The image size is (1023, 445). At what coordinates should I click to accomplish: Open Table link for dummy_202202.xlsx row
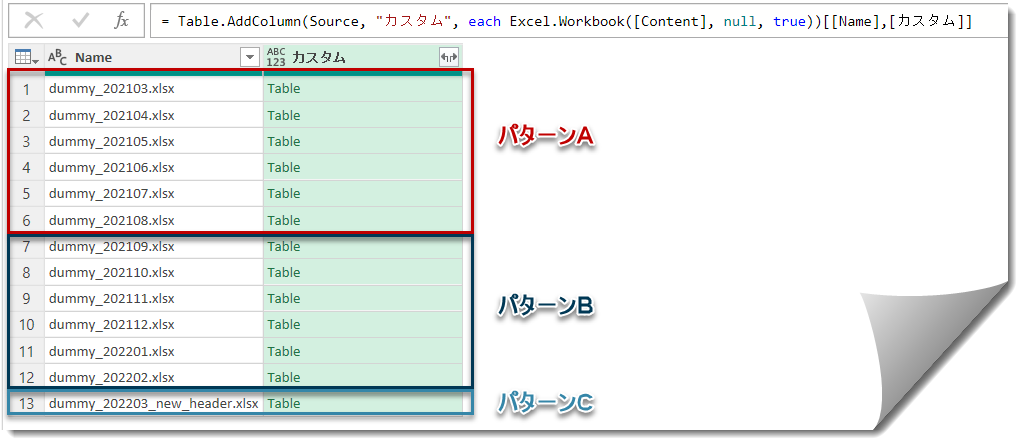click(284, 378)
